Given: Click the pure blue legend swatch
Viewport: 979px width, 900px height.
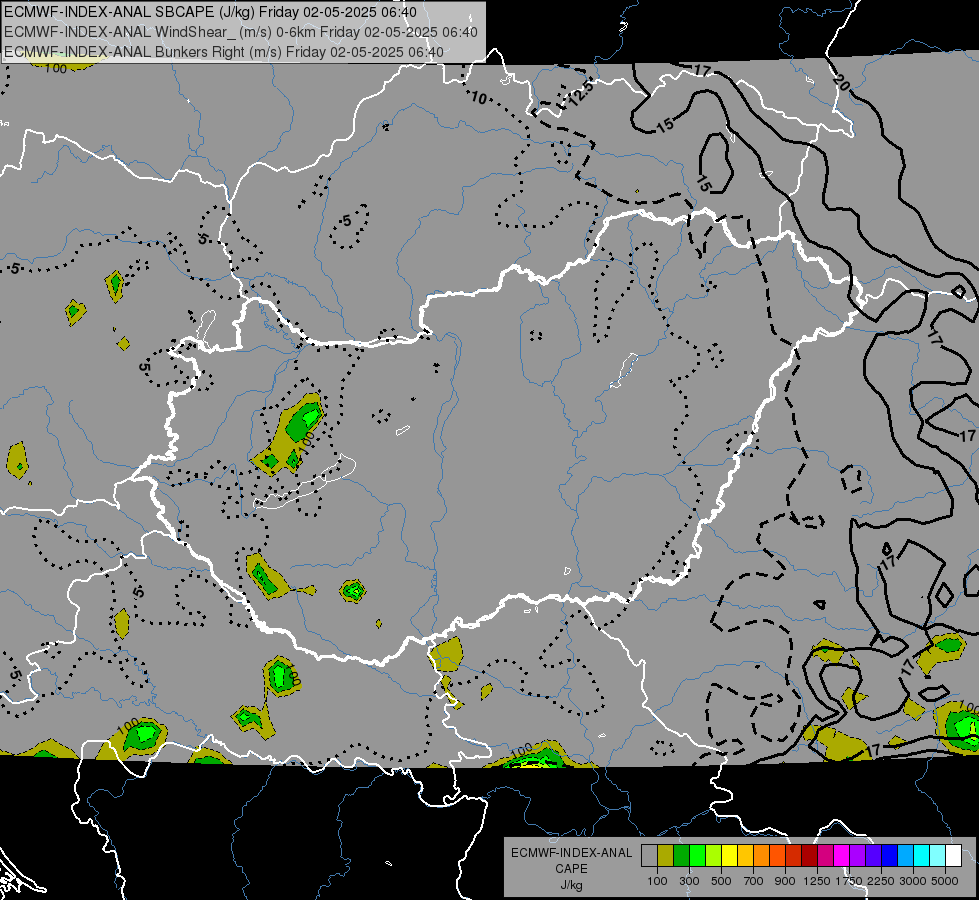Looking at the screenshot, I should point(890,856).
